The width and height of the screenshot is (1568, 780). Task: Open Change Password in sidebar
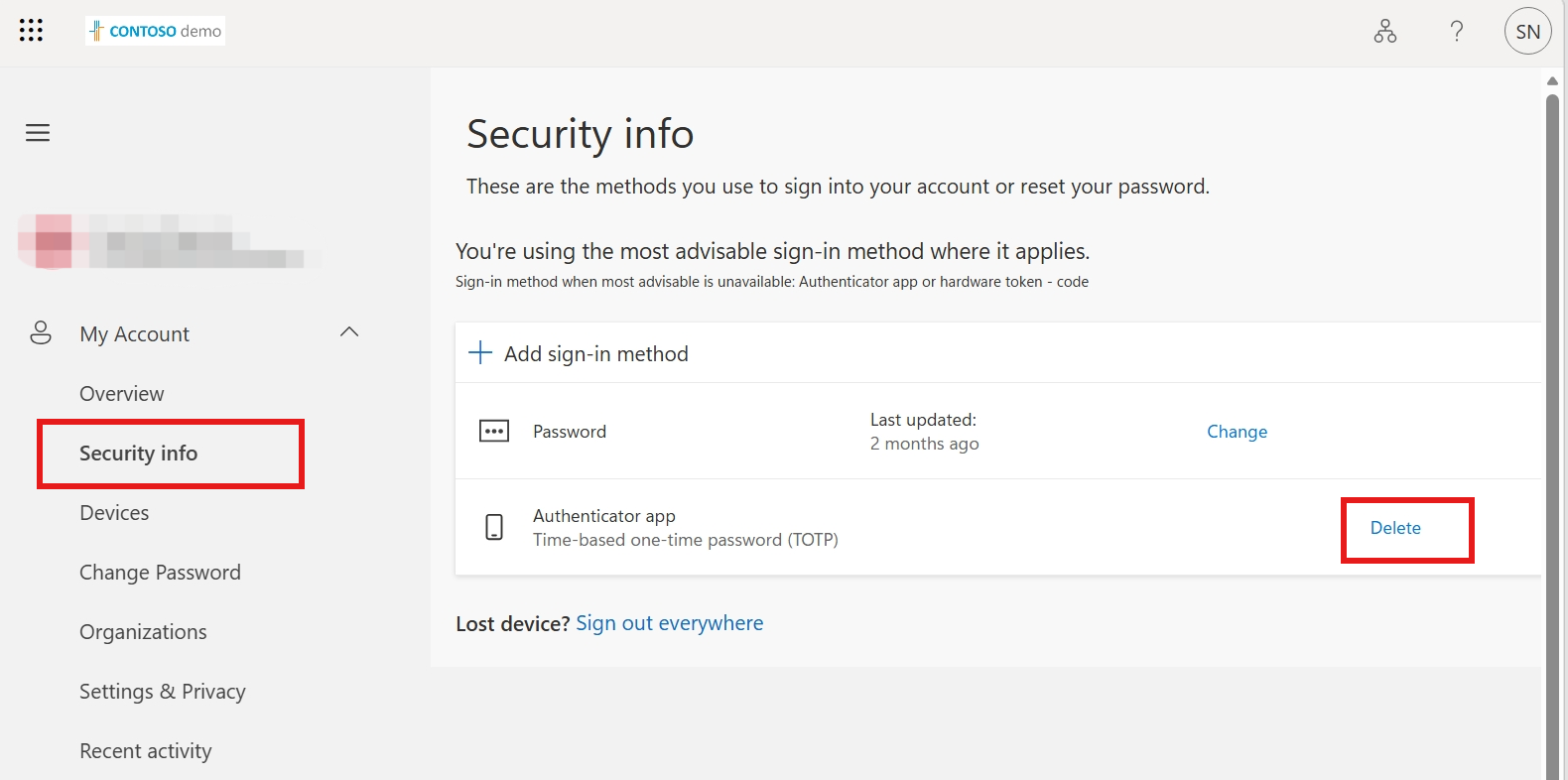tap(160, 573)
